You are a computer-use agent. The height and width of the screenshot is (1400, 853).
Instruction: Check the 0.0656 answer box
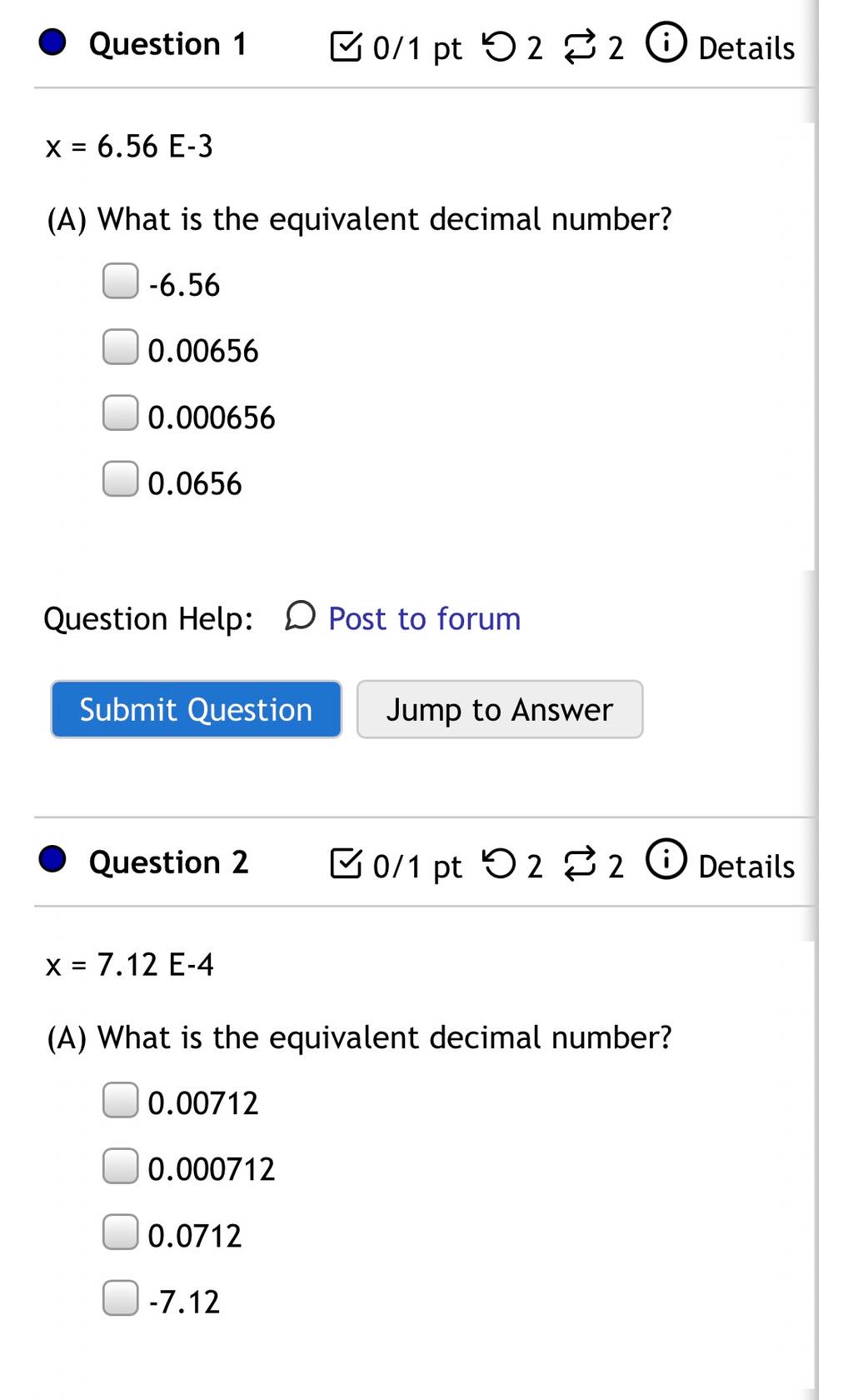[x=121, y=479]
